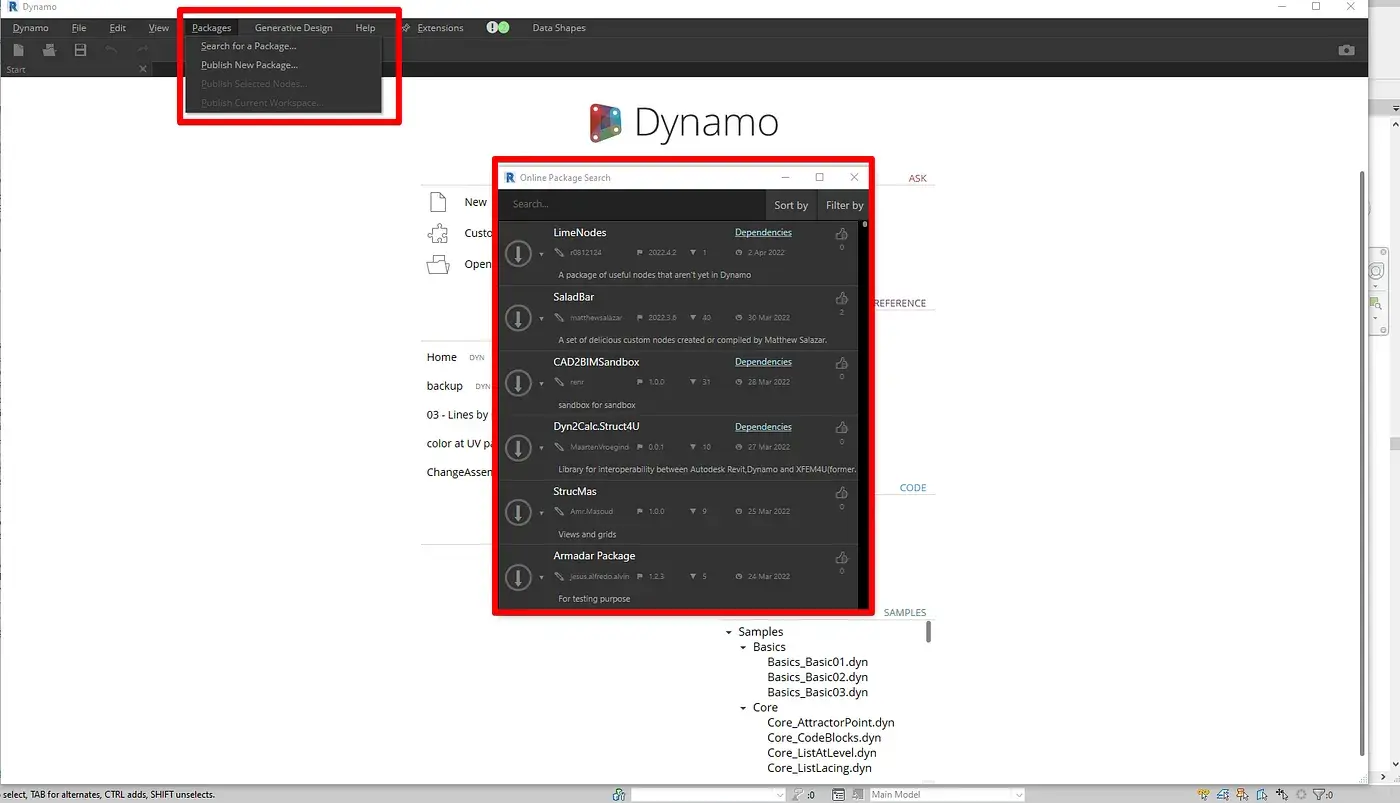Open the Core_CodeBlocks.dyn sample
This screenshot has width=1400, height=803.
tap(824, 738)
